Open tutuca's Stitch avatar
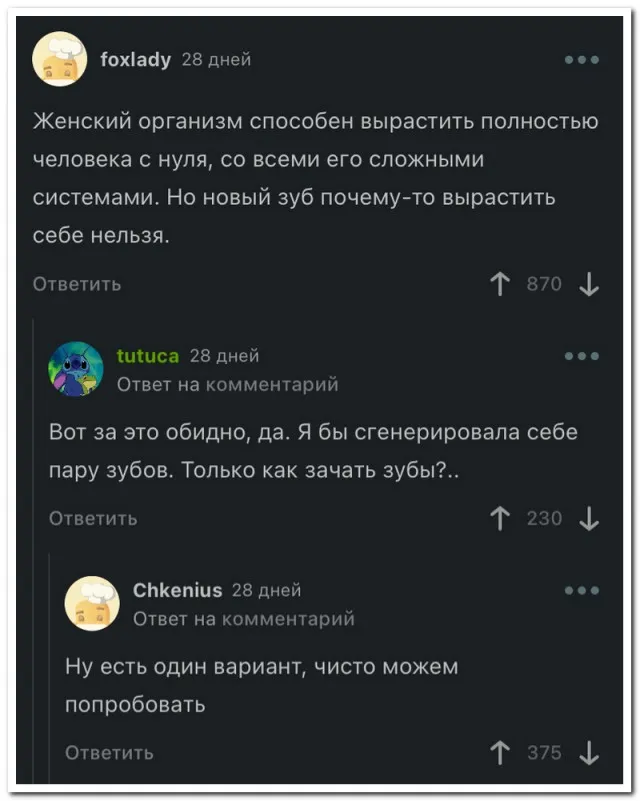The height and width of the screenshot is (801, 640). (76, 369)
